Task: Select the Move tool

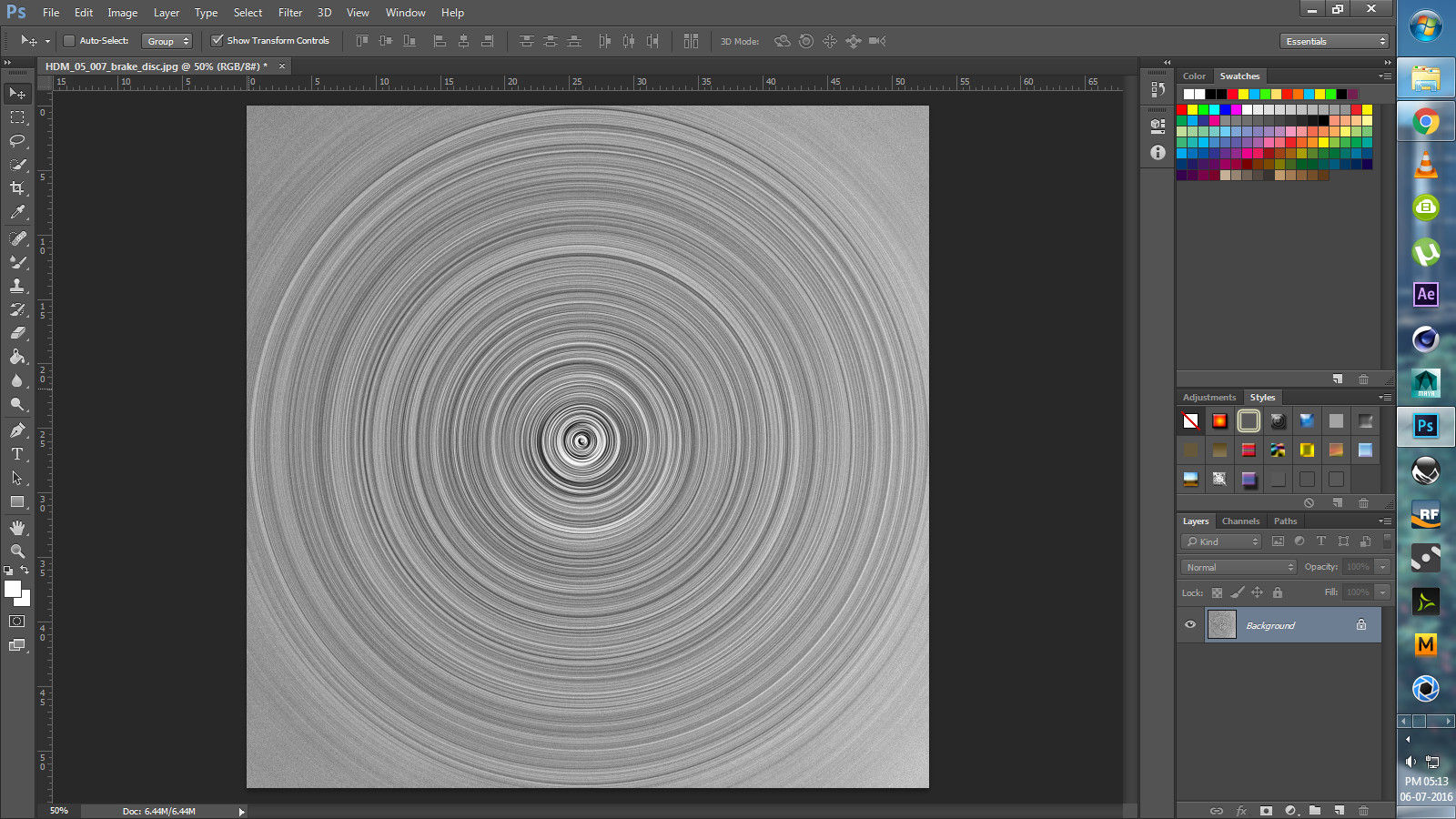Action: [17, 94]
